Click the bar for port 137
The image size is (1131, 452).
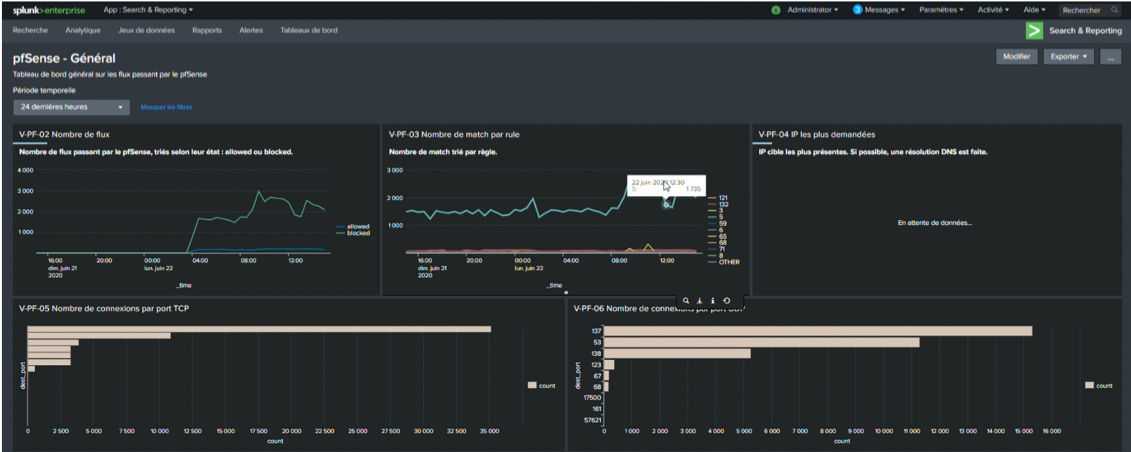click(x=818, y=331)
